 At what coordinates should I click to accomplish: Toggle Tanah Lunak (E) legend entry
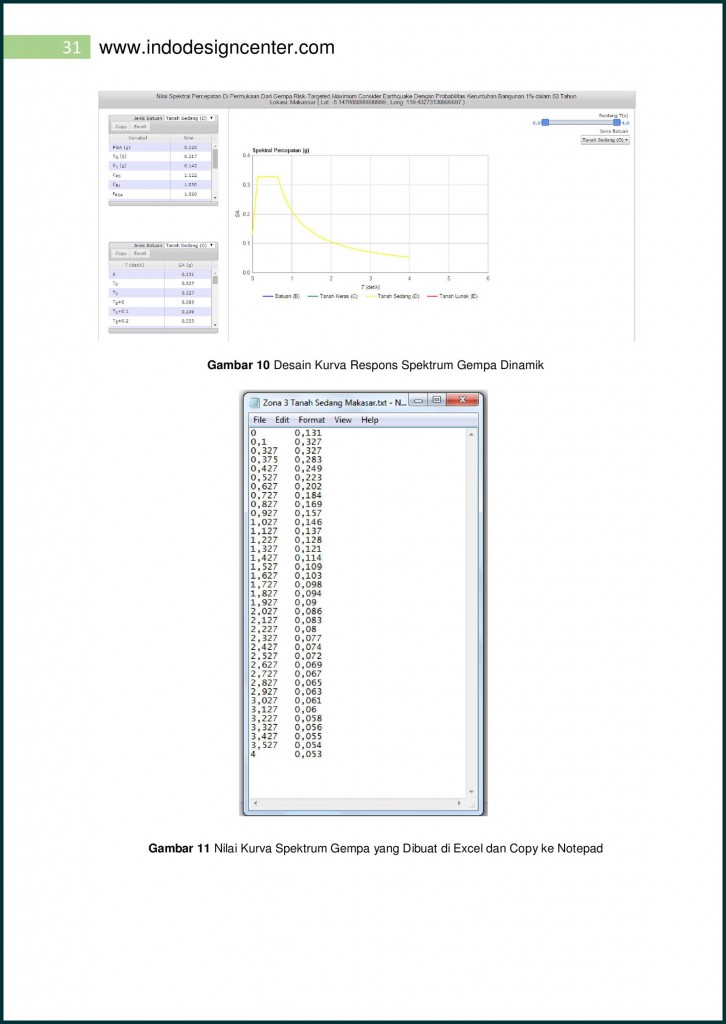(x=452, y=296)
